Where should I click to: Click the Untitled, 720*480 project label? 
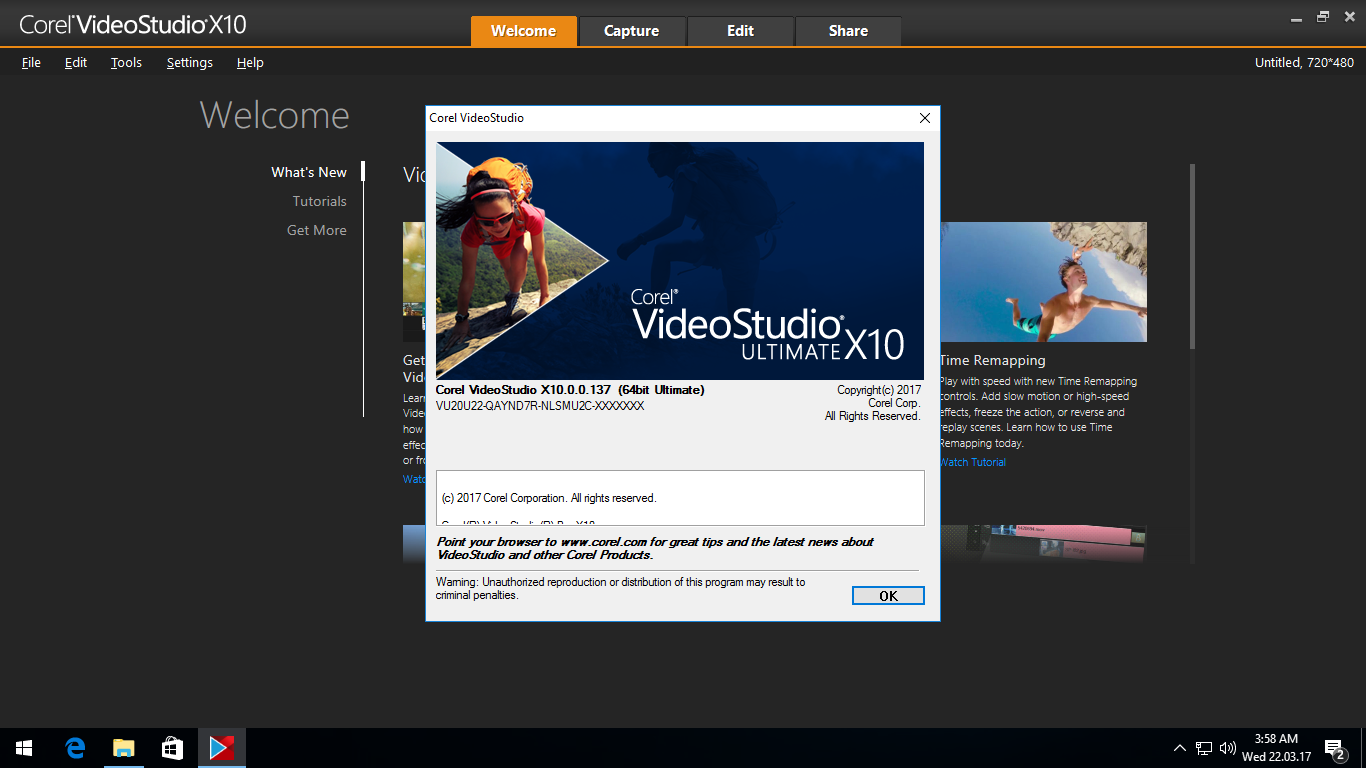pyautogui.click(x=1304, y=62)
